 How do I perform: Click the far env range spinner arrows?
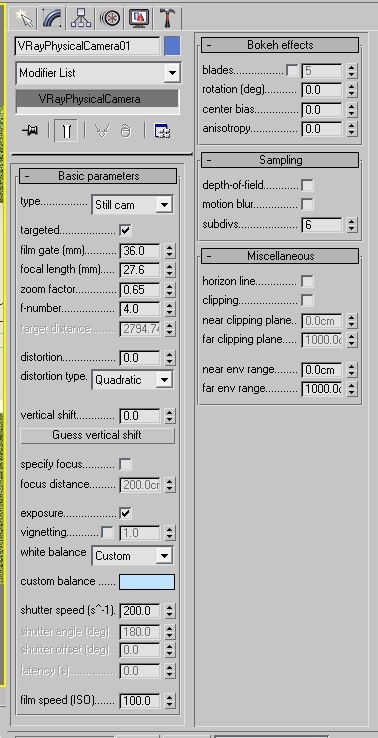(x=352, y=389)
